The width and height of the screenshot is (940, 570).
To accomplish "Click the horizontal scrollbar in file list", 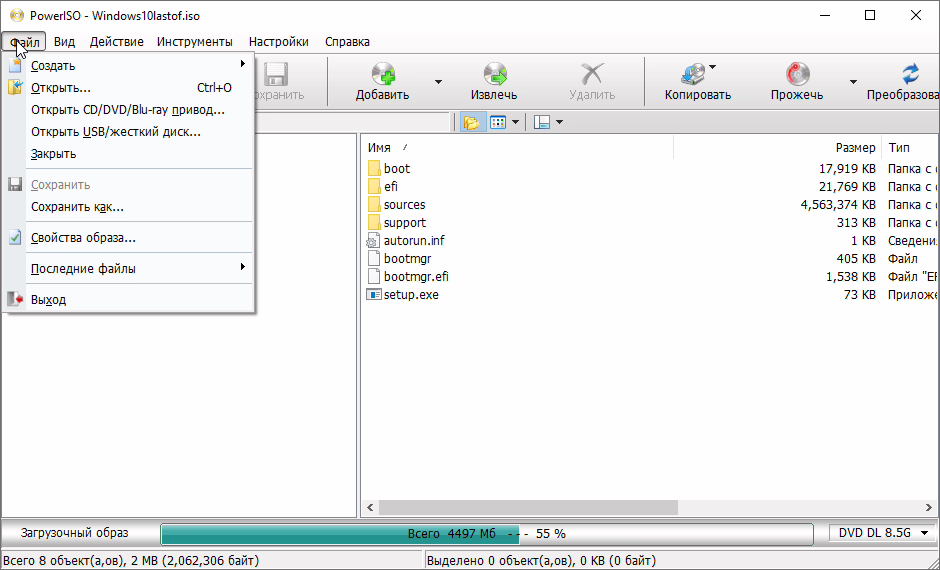I will [528, 507].
